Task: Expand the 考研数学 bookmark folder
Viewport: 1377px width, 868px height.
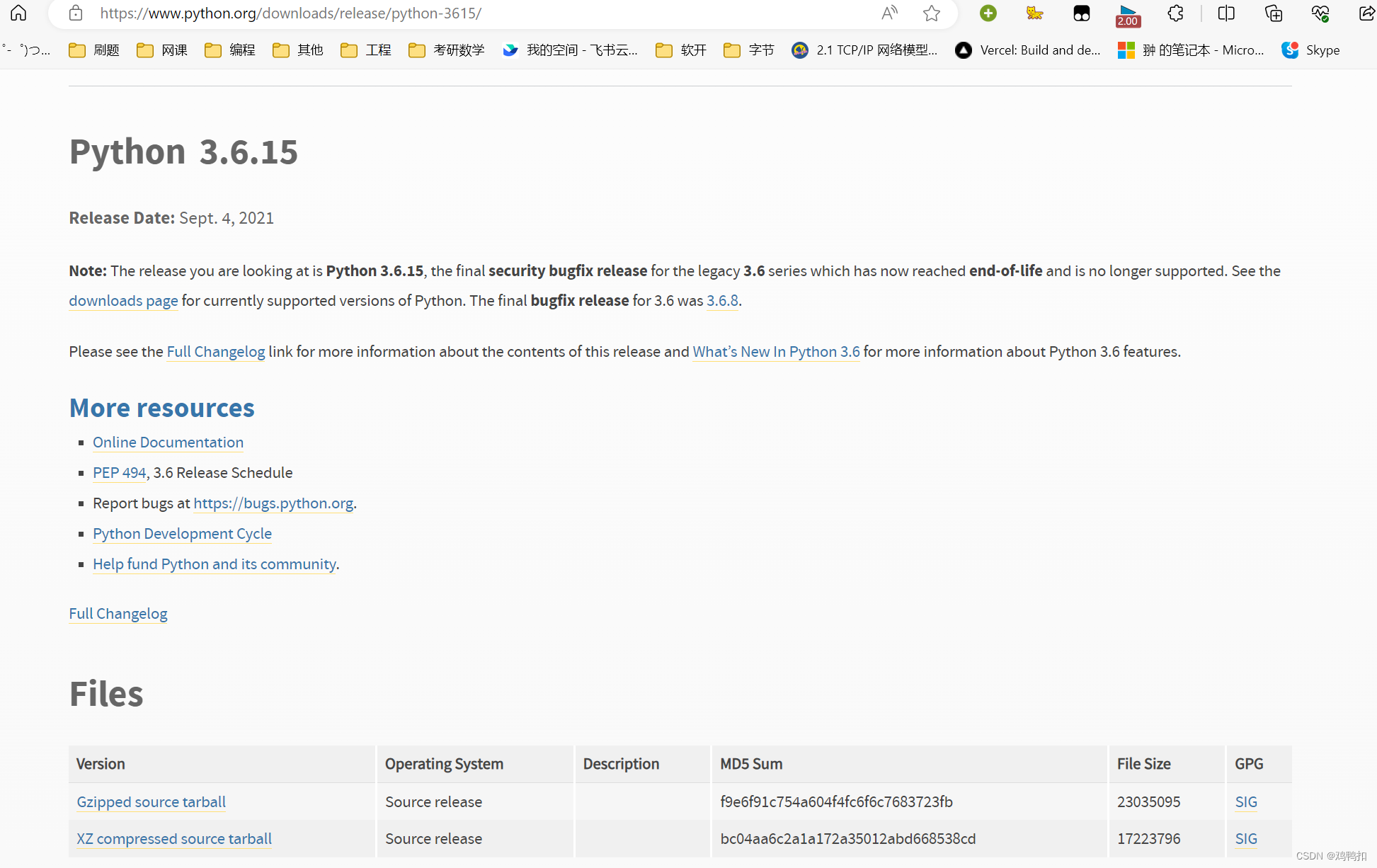Action: click(447, 50)
